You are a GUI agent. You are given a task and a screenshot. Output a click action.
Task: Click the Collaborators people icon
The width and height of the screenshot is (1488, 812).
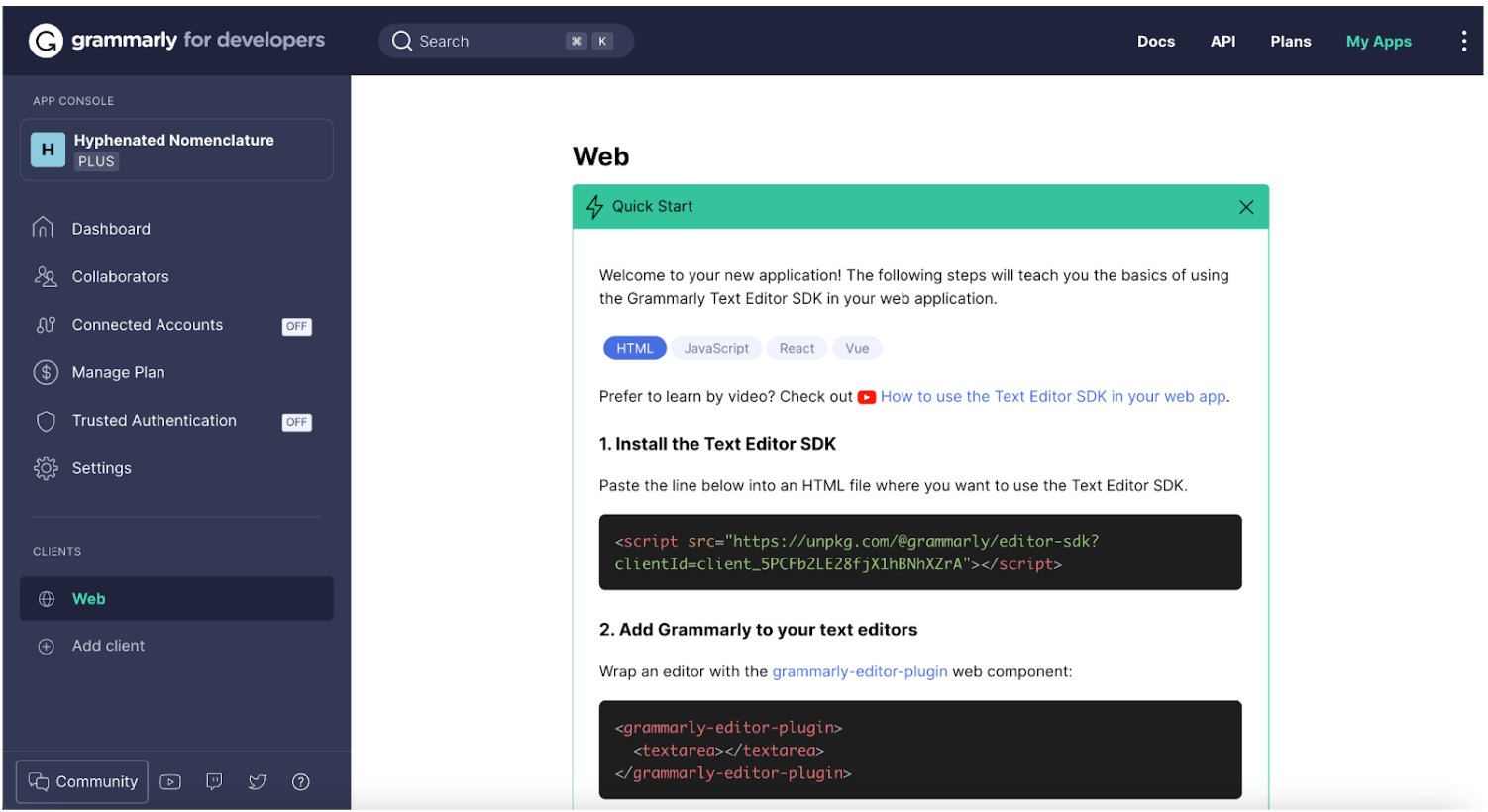click(x=46, y=276)
